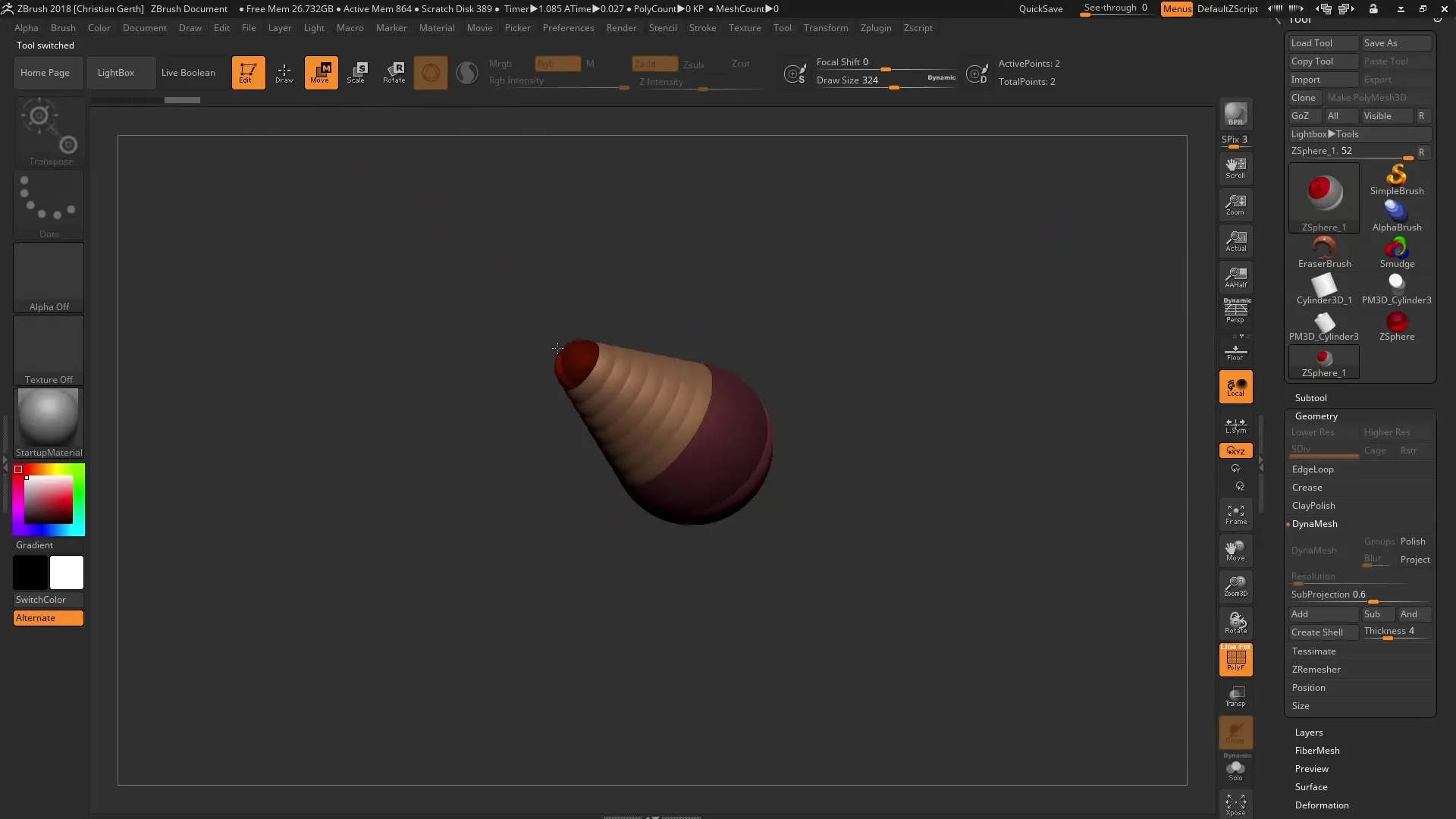
Task: Open the Alpha menu
Action: [27, 28]
